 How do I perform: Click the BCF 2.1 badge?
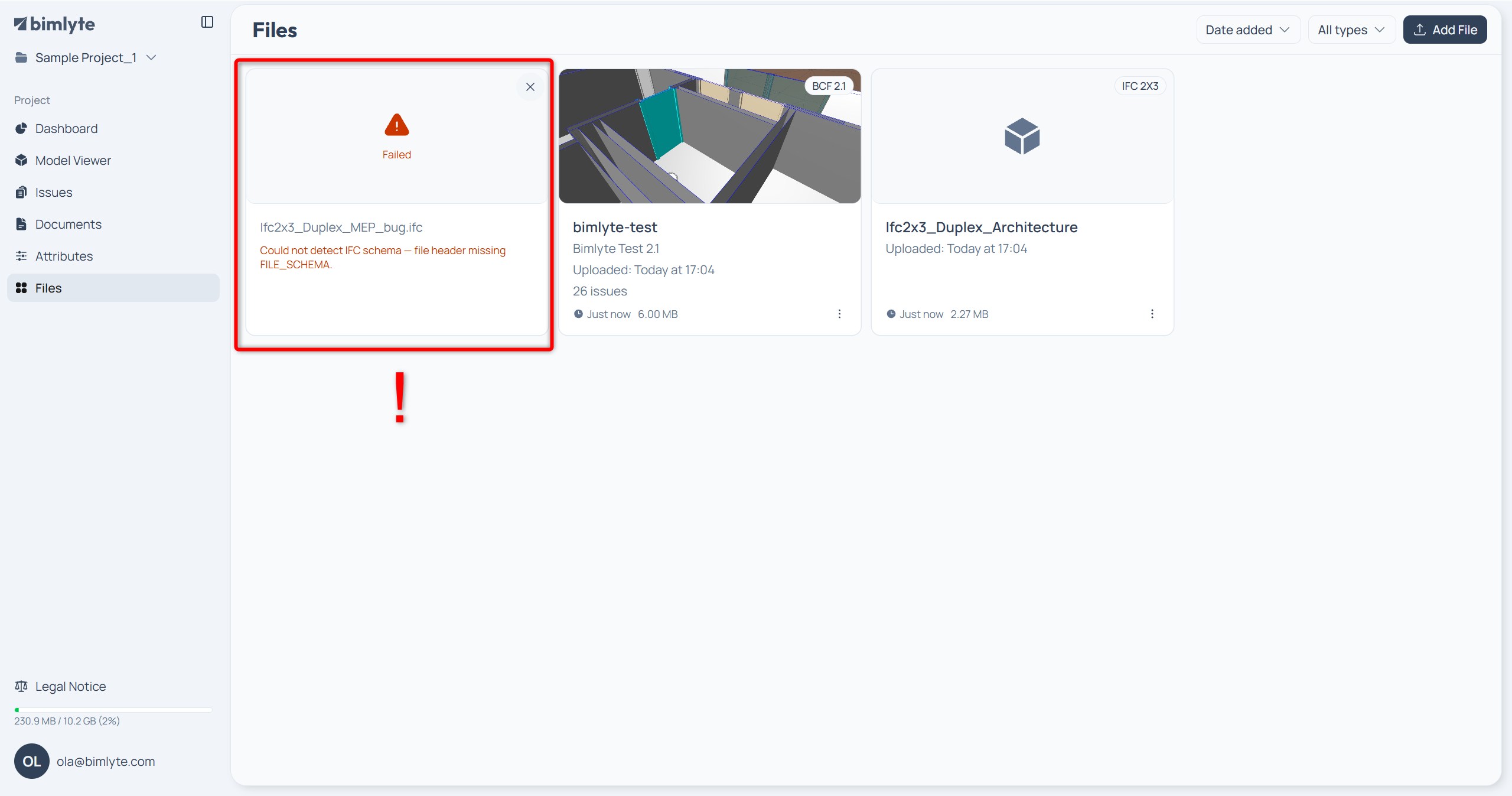click(x=829, y=86)
